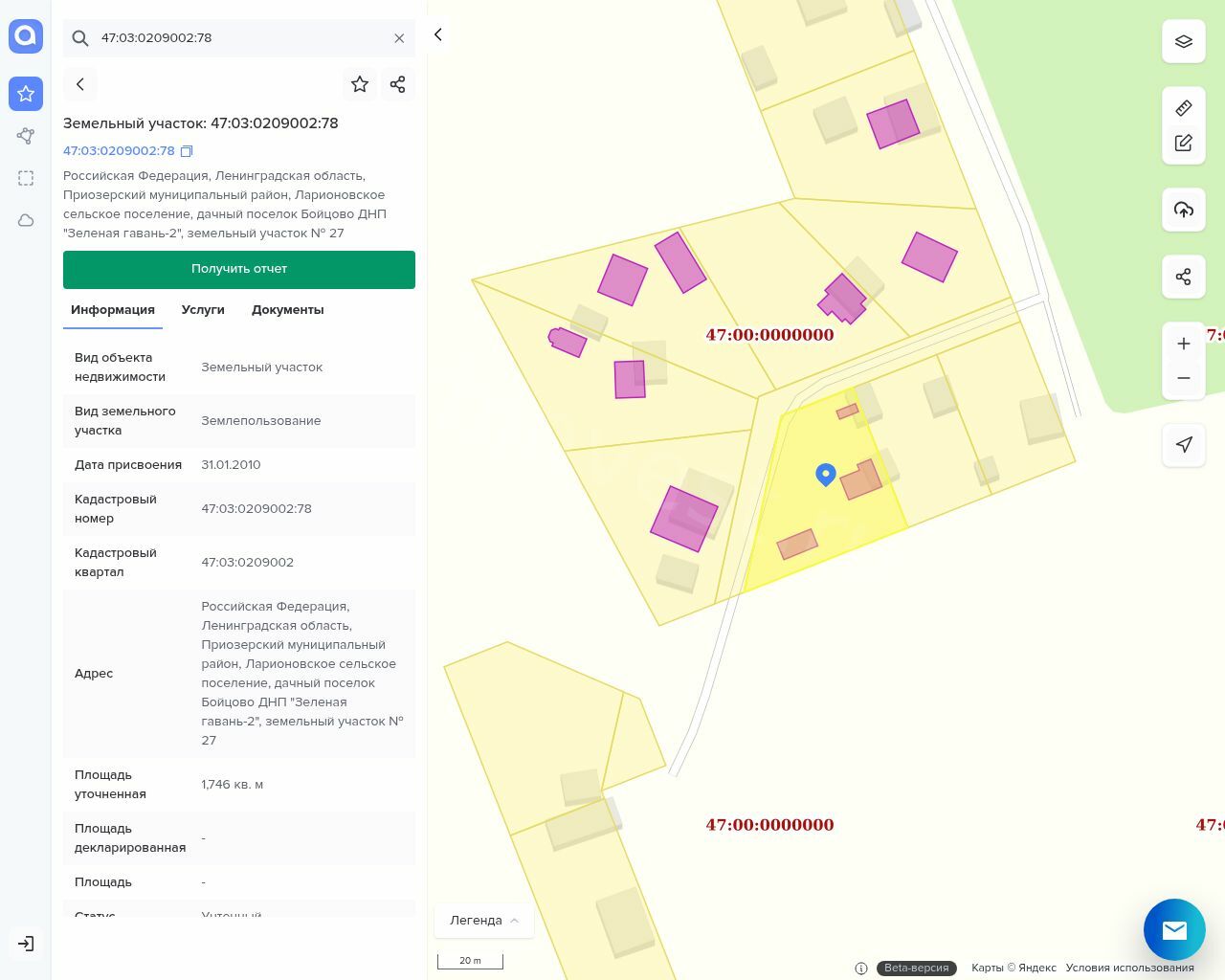Clear the cadastral search field

click(399, 38)
